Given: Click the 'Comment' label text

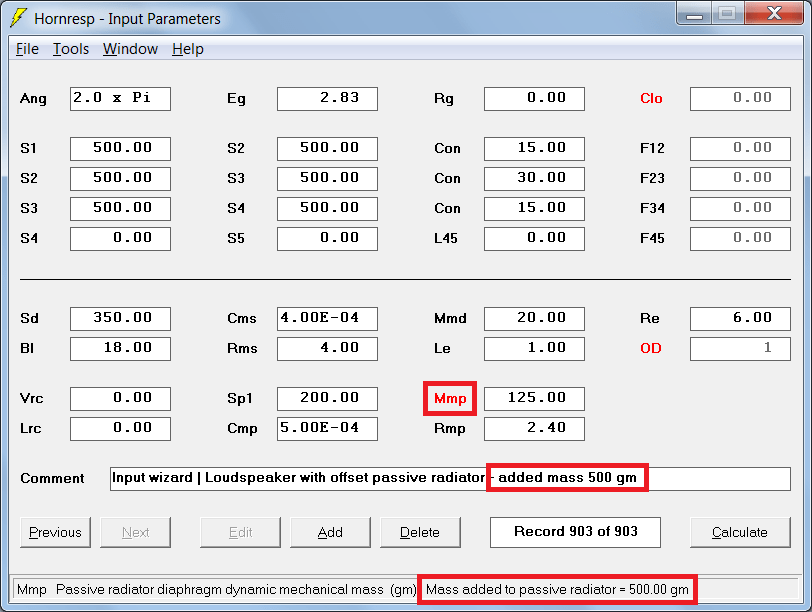Looking at the screenshot, I should tap(52, 478).
